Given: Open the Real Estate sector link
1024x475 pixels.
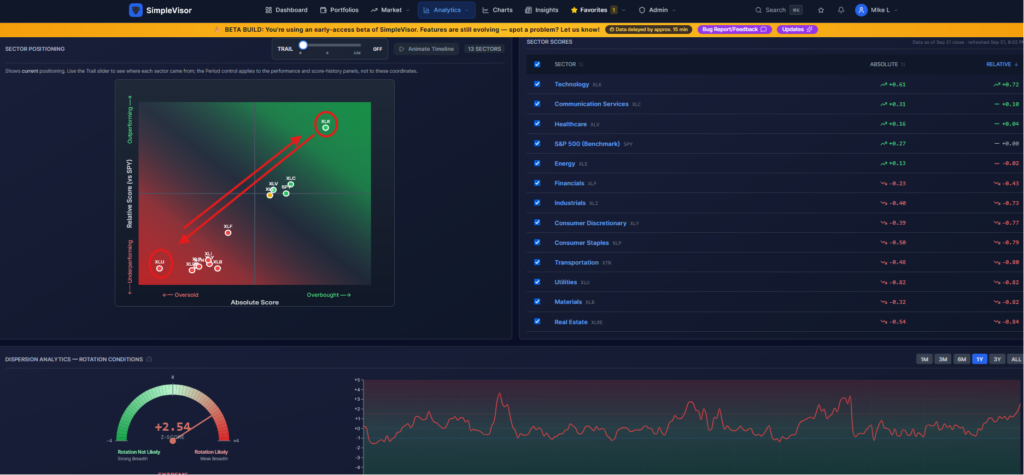Looking at the screenshot, I should pyautogui.click(x=571, y=321).
